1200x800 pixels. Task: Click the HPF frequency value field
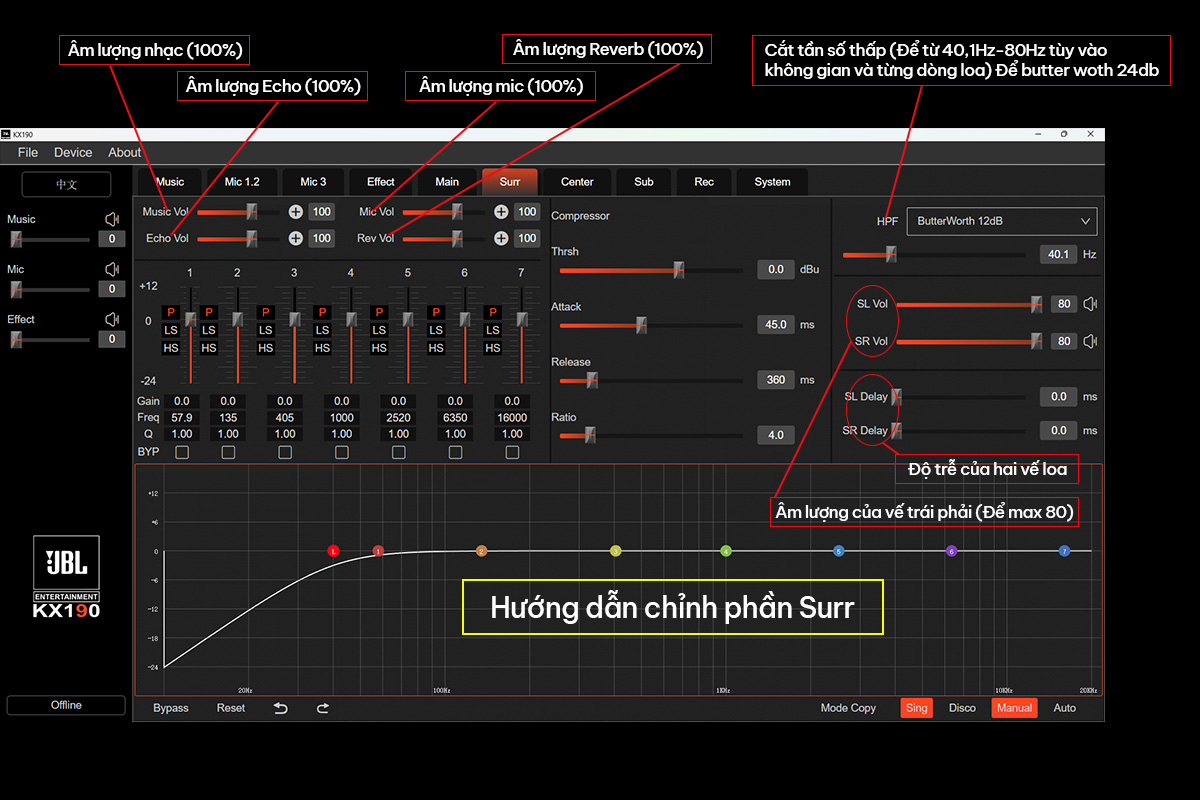pos(1058,254)
